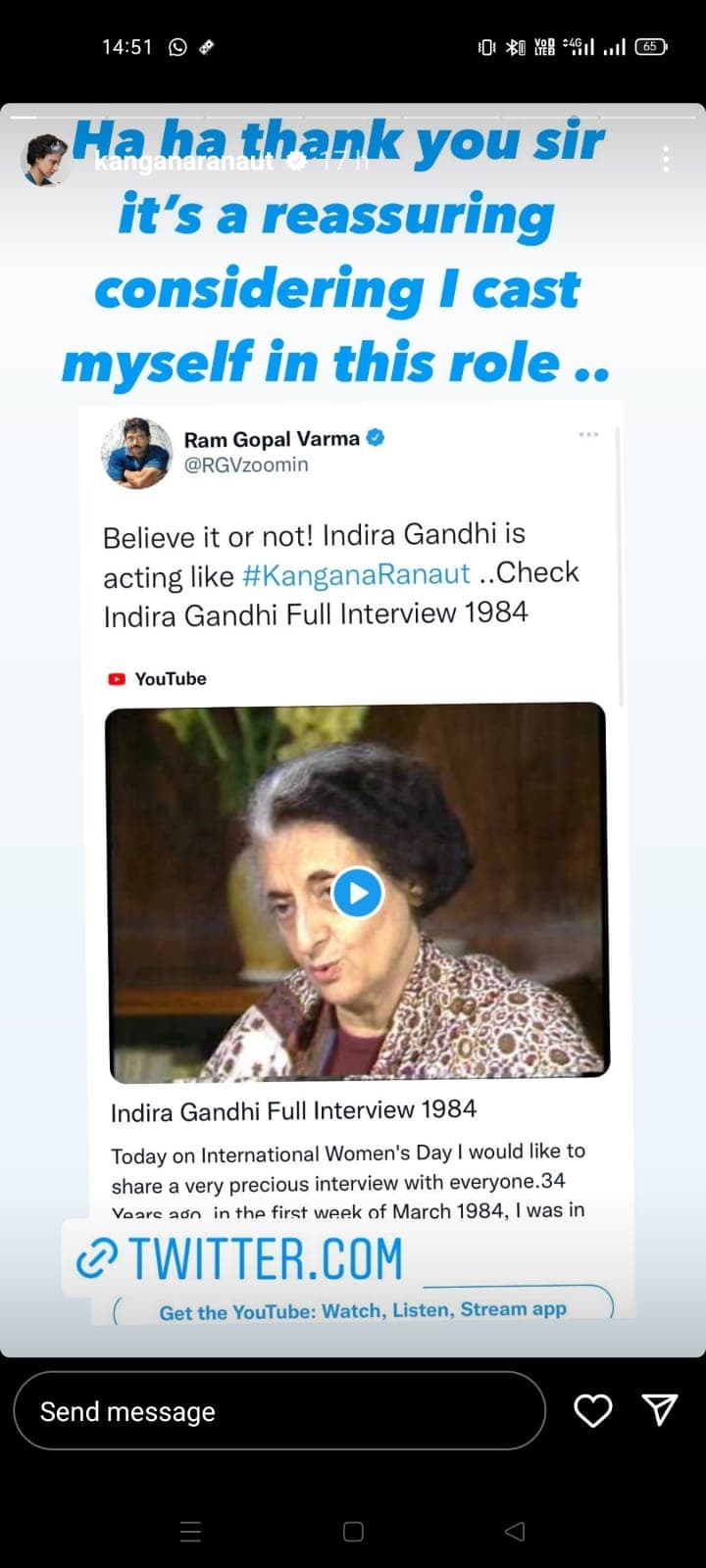Tap the chain link icon on sticker
The width and height of the screenshot is (706, 1568).
pyautogui.click(x=96, y=1259)
